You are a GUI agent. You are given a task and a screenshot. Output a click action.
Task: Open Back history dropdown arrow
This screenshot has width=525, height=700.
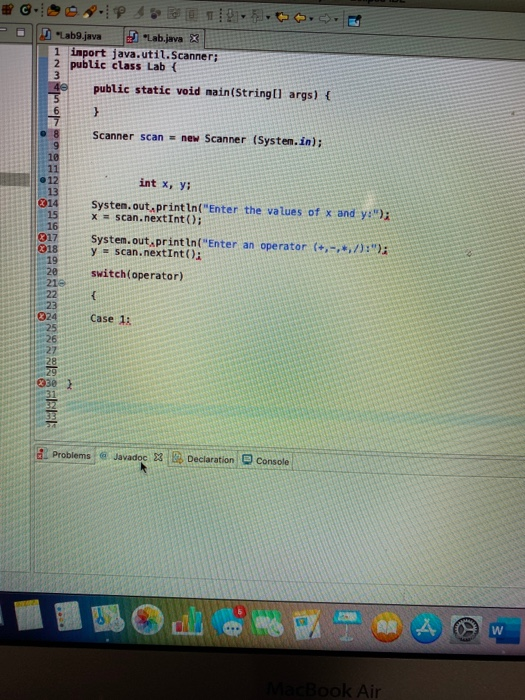[x=311, y=19]
